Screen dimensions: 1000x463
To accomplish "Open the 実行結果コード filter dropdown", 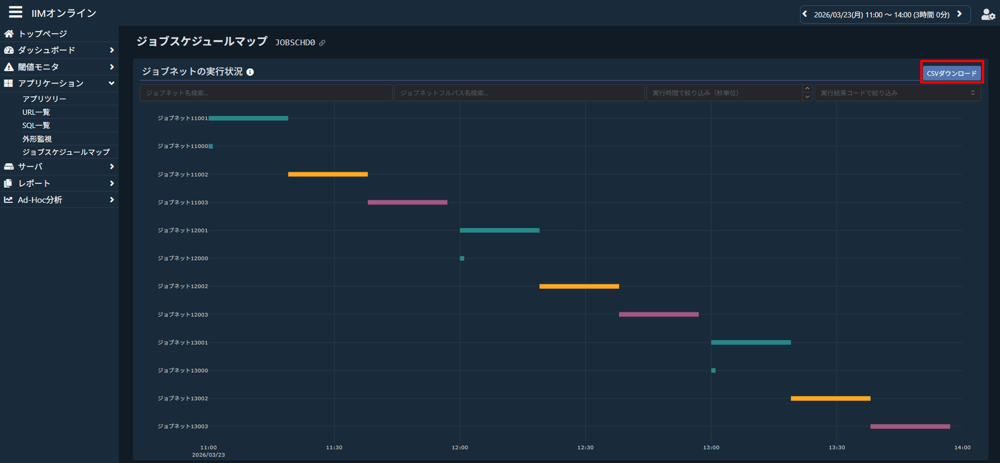I will pyautogui.click(x=897, y=93).
